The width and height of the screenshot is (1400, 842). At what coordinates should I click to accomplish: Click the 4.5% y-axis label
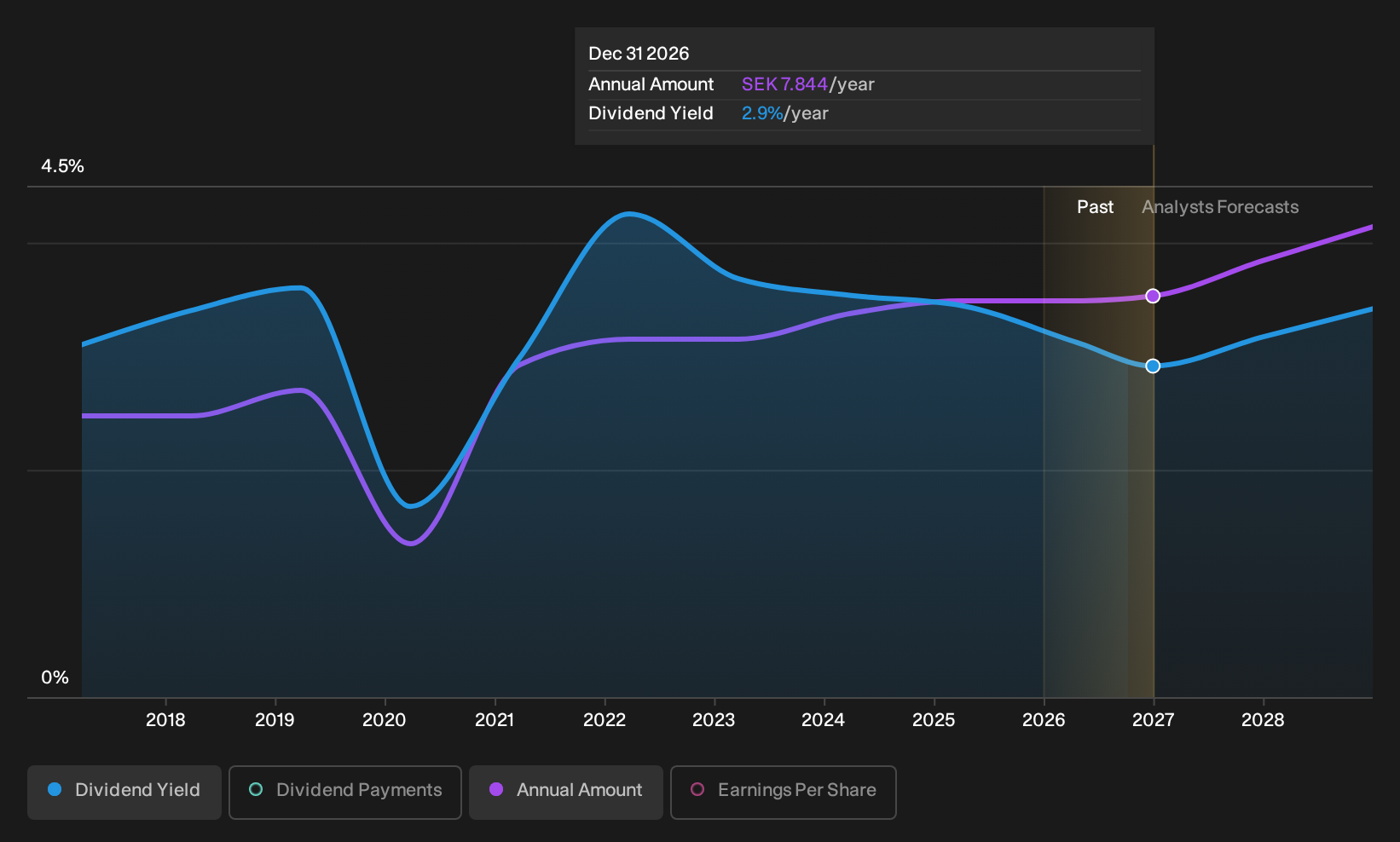pos(63,166)
